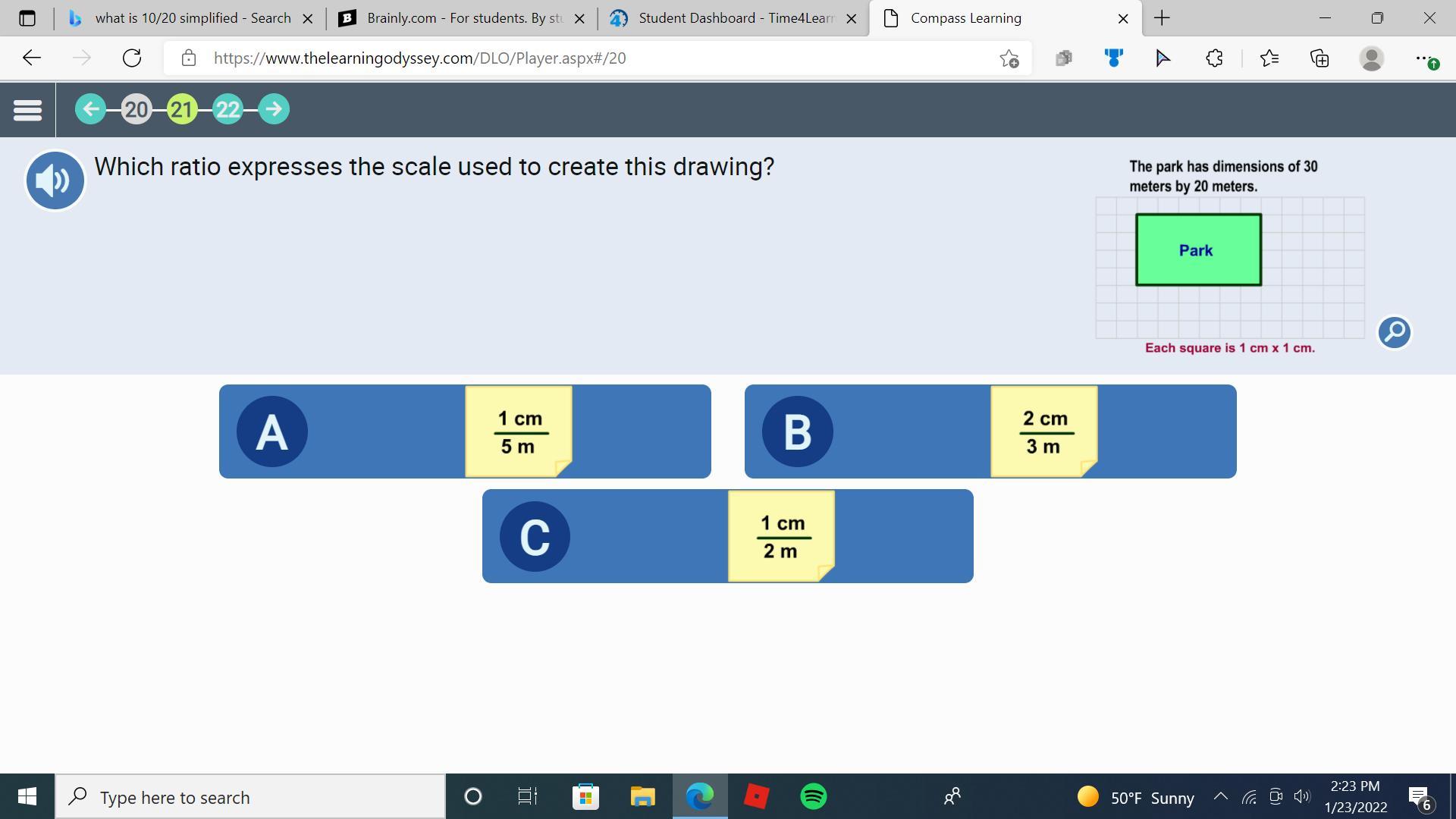Add this page to favorites star

click(x=1009, y=58)
